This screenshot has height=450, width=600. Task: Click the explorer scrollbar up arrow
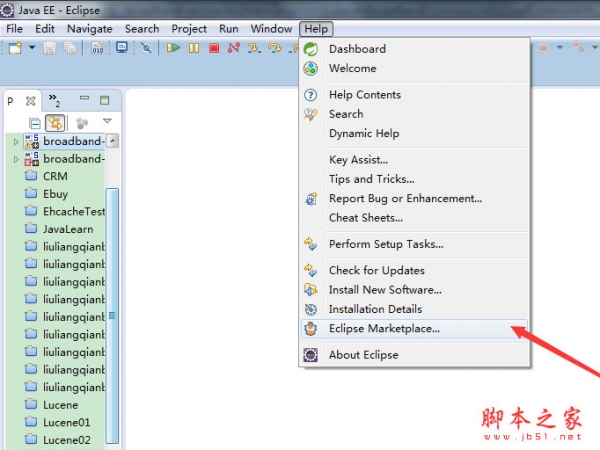pos(112,141)
